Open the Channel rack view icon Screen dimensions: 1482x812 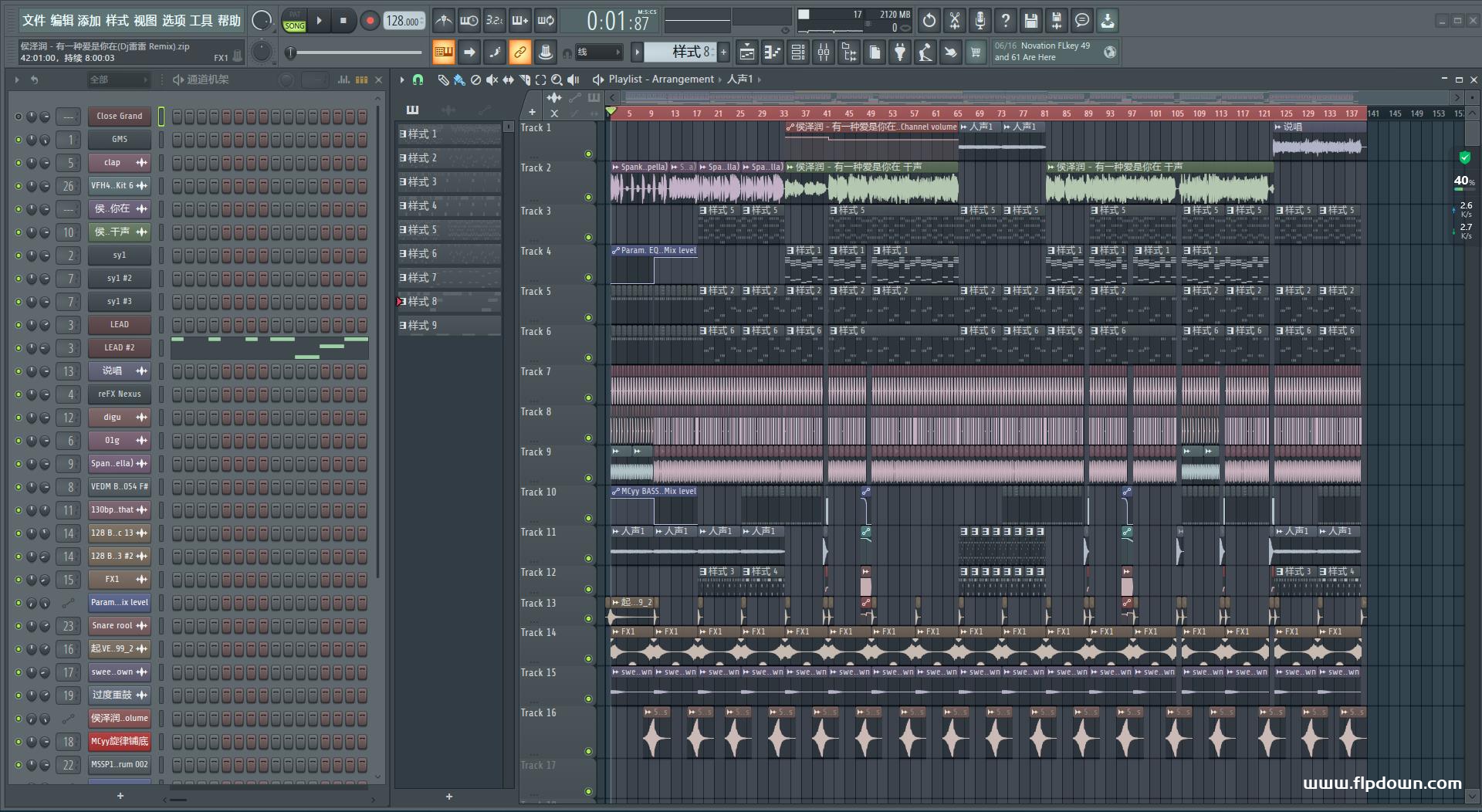798,52
